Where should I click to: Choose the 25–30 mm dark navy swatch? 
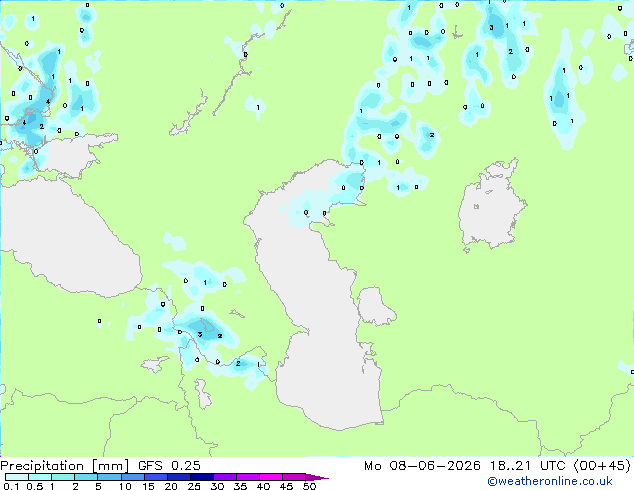pyautogui.click(x=201, y=477)
